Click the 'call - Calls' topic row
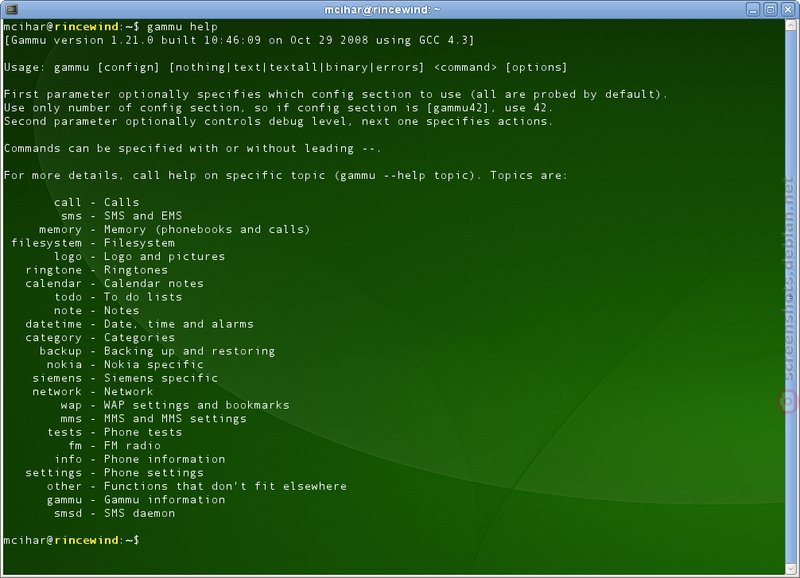The height and width of the screenshot is (578, 800). coord(96,203)
